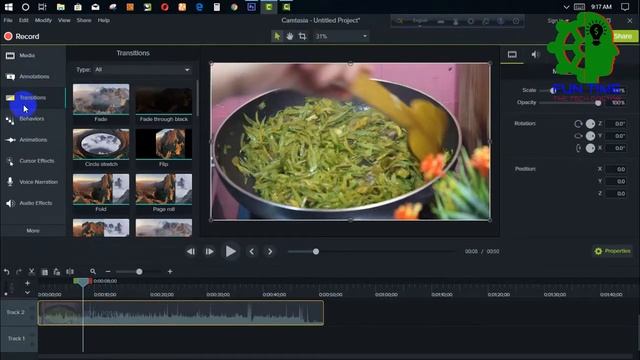The width and height of the screenshot is (640, 360).
Task: Step to previous frame
Action: coord(191,251)
